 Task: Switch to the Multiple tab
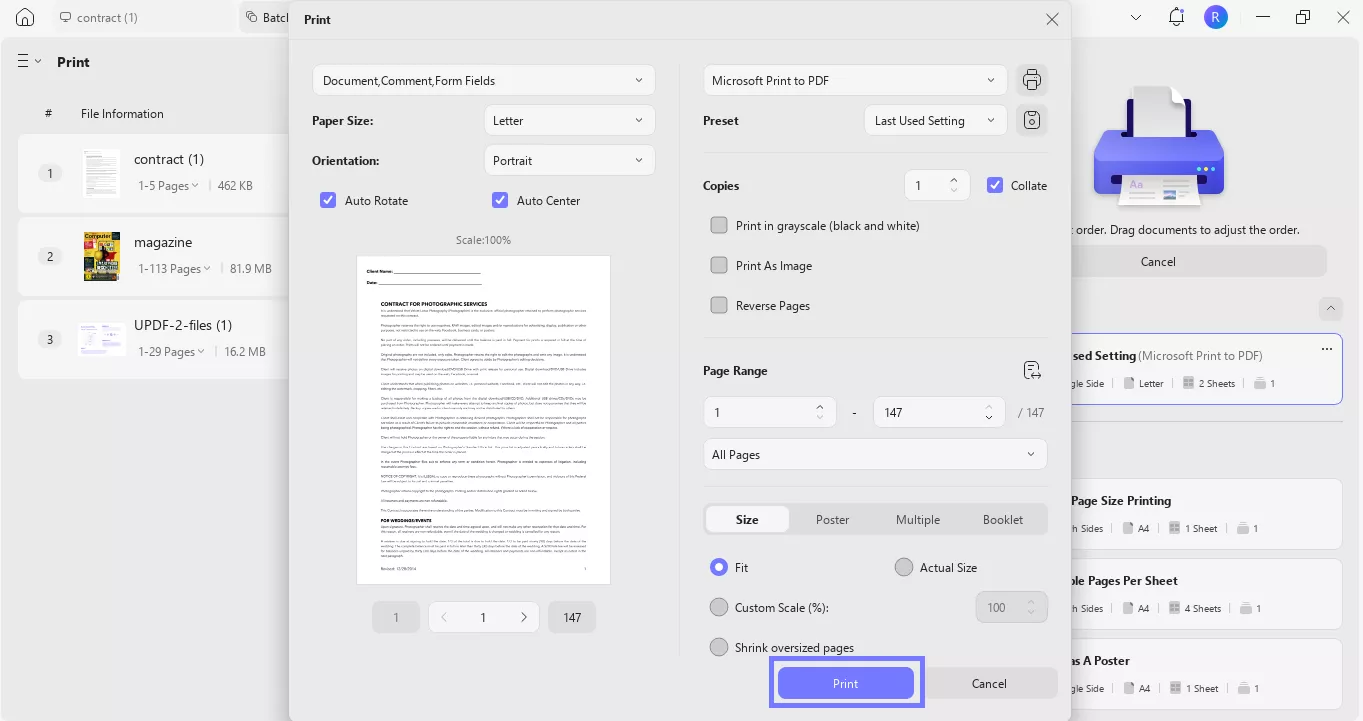(x=918, y=519)
